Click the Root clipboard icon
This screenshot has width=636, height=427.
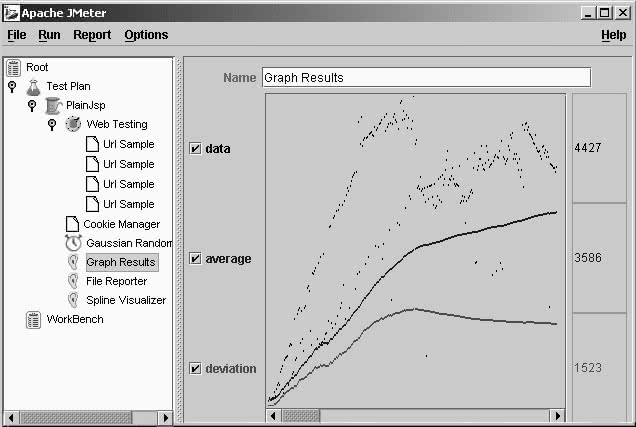13,68
